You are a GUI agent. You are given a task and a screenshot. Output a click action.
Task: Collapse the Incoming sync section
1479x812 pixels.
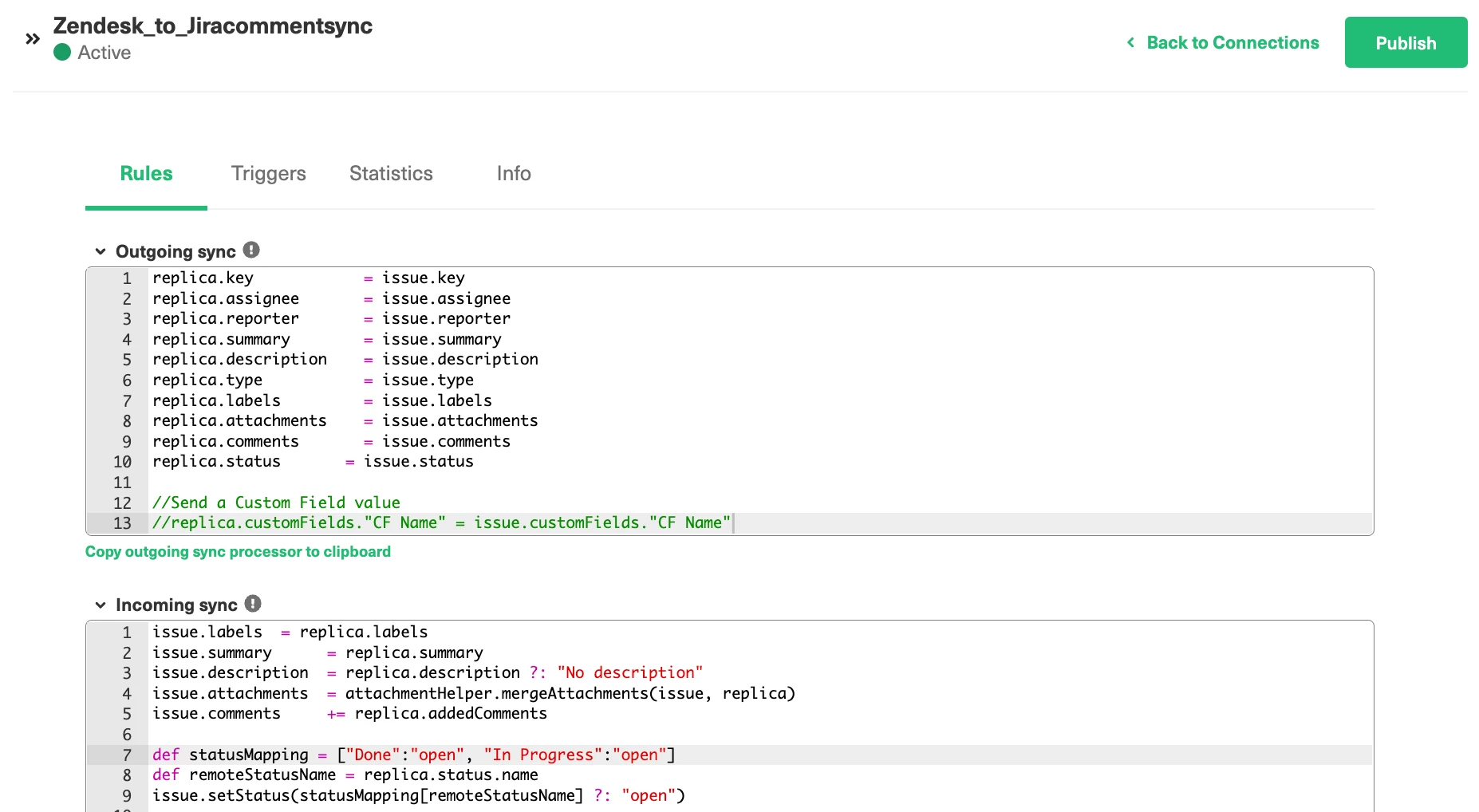[101, 605]
